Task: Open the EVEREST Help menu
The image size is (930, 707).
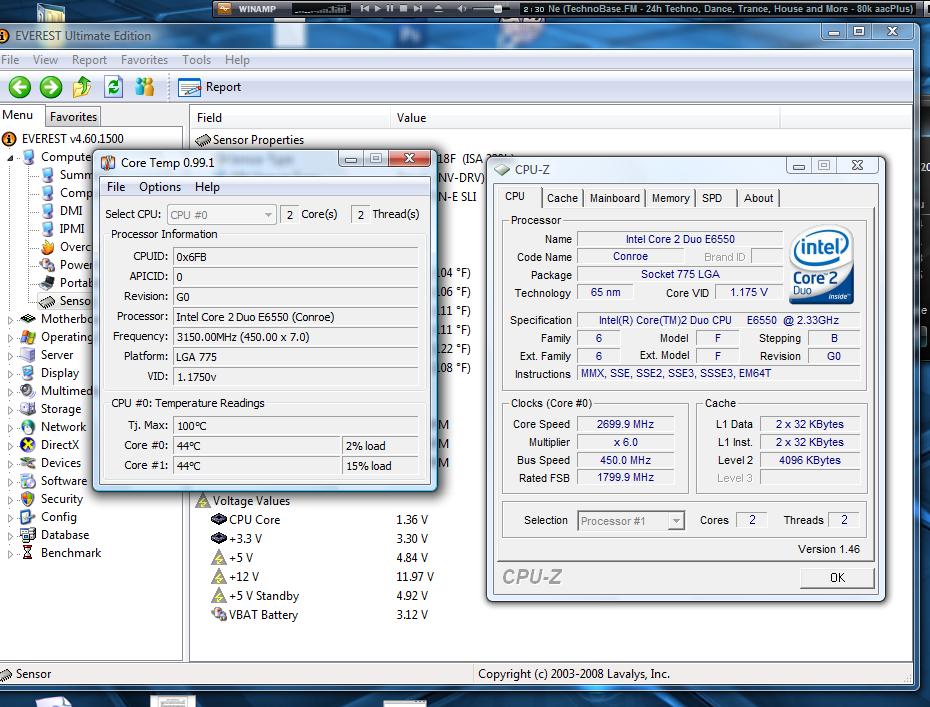Action: point(237,60)
